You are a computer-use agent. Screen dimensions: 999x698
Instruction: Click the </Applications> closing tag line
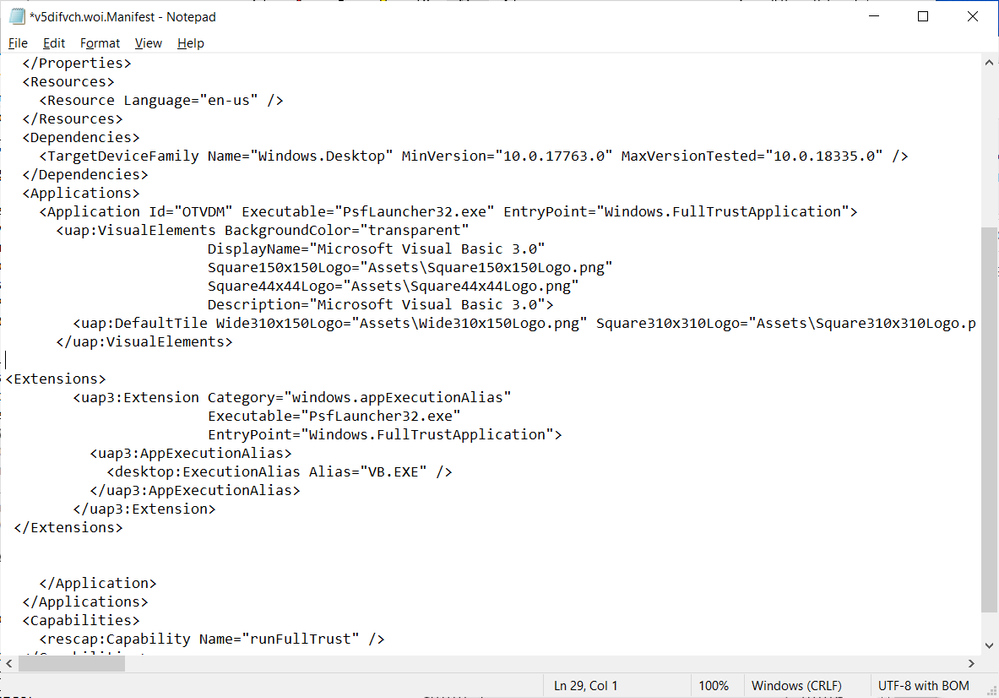pyautogui.click(x=85, y=602)
